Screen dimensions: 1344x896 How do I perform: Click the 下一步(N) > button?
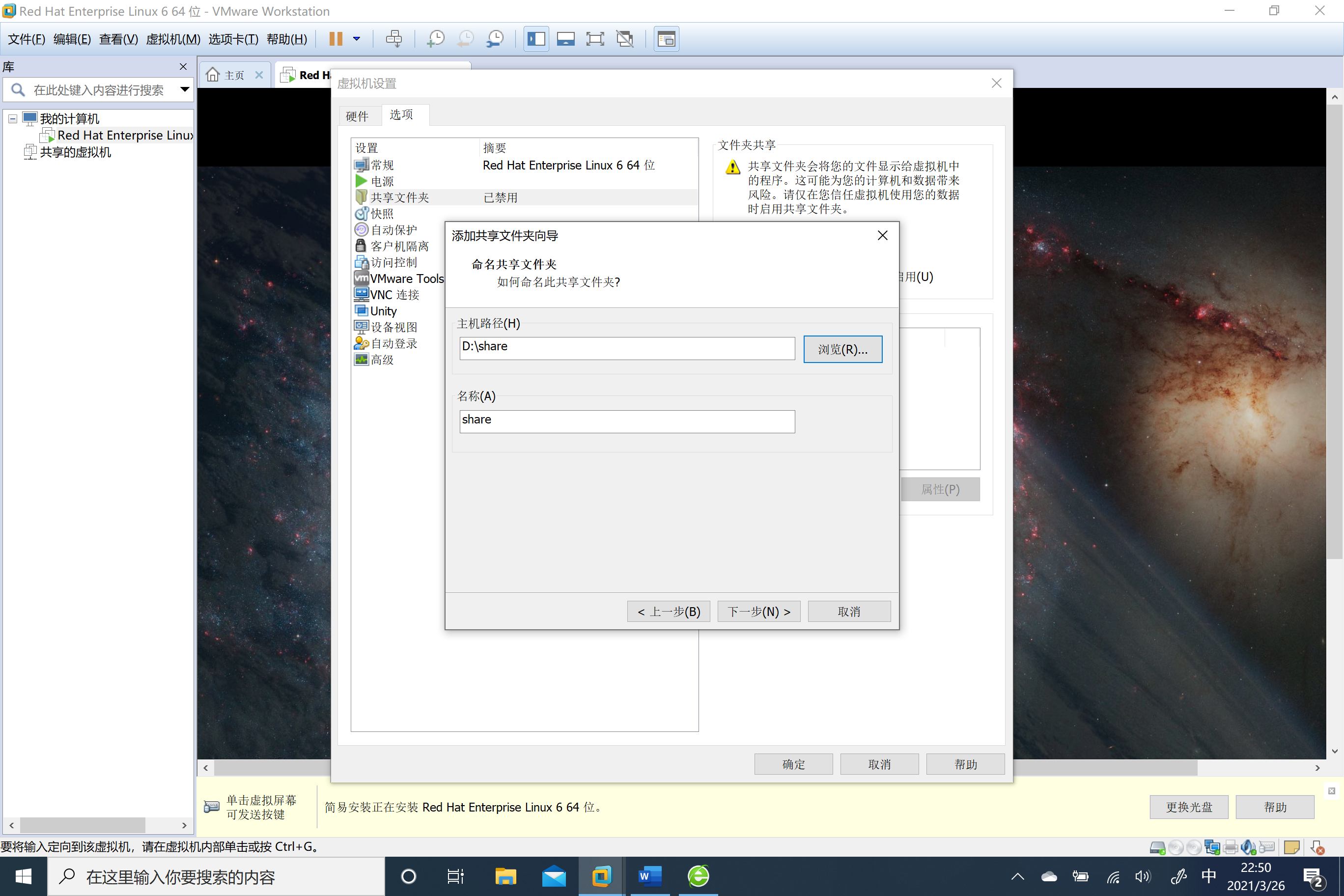pos(758,612)
